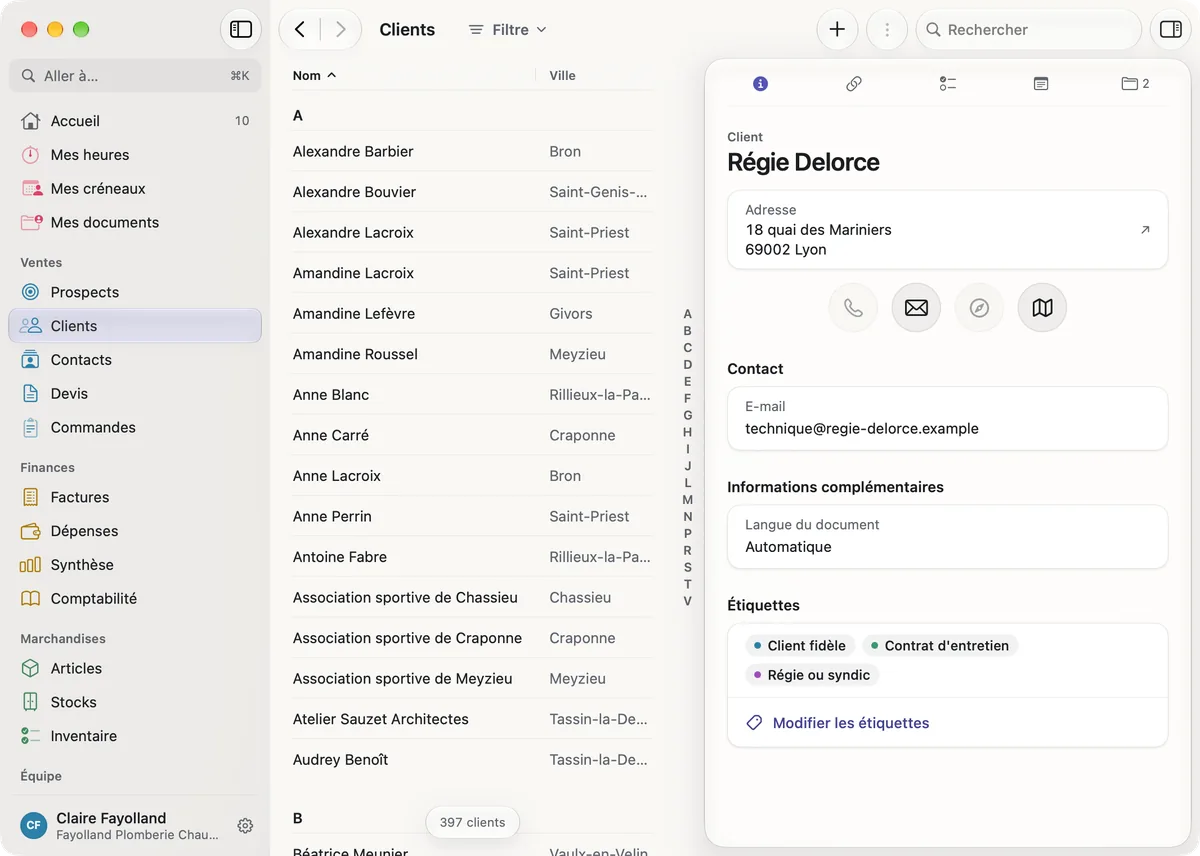Viewport: 1200px width, 856px height.
Task: Open the linked items paperclip tab
Action: pyautogui.click(x=854, y=84)
